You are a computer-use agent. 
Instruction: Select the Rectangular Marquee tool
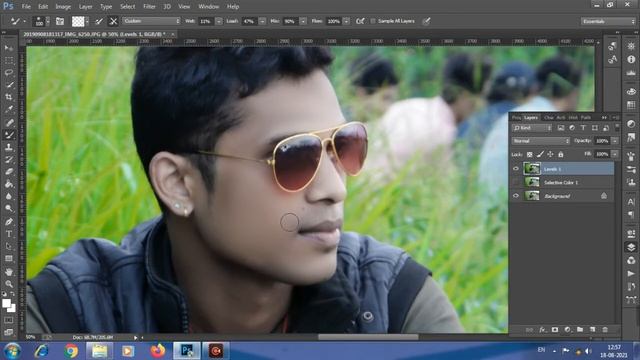(9, 60)
